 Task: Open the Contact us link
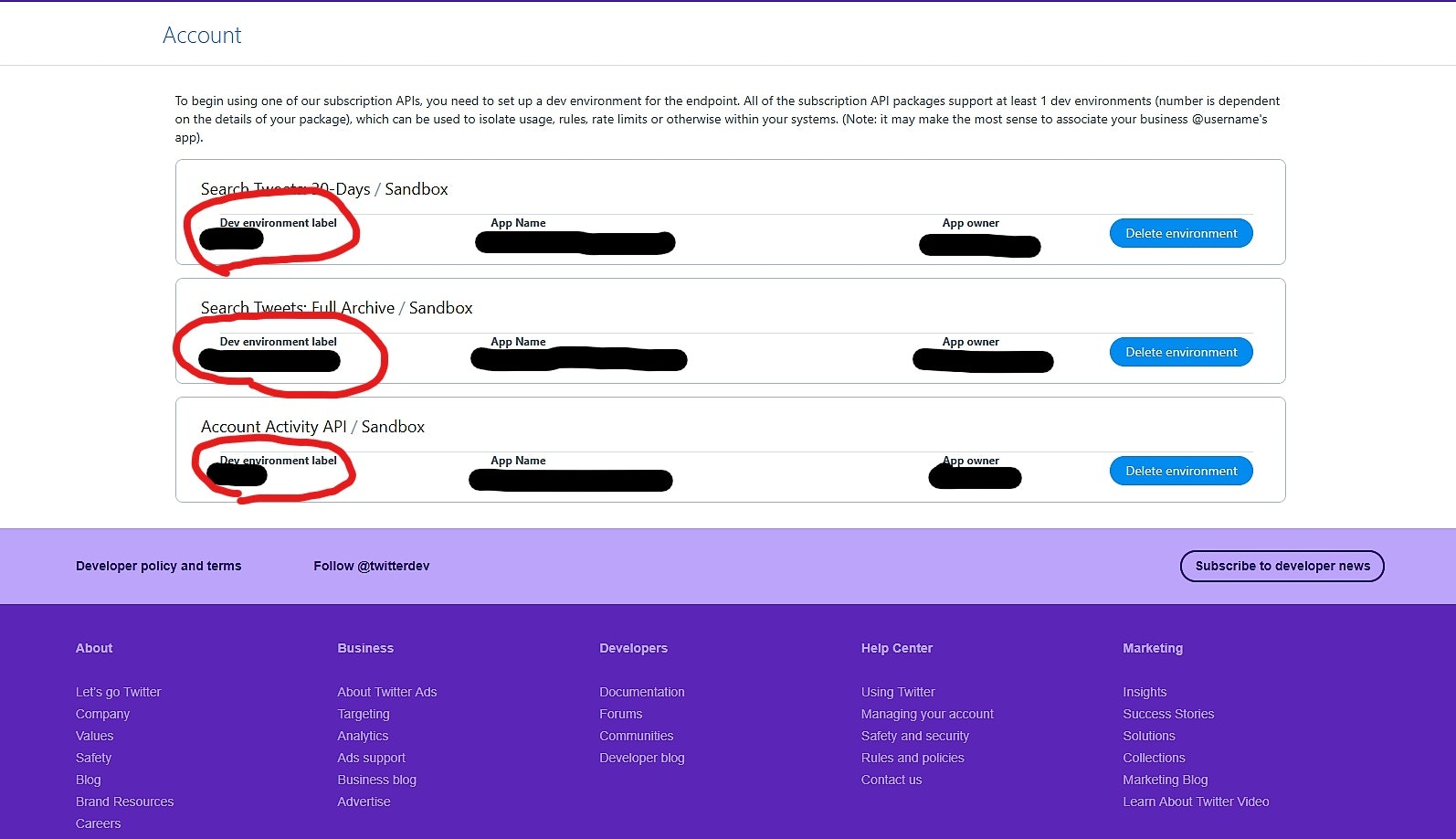tap(892, 780)
